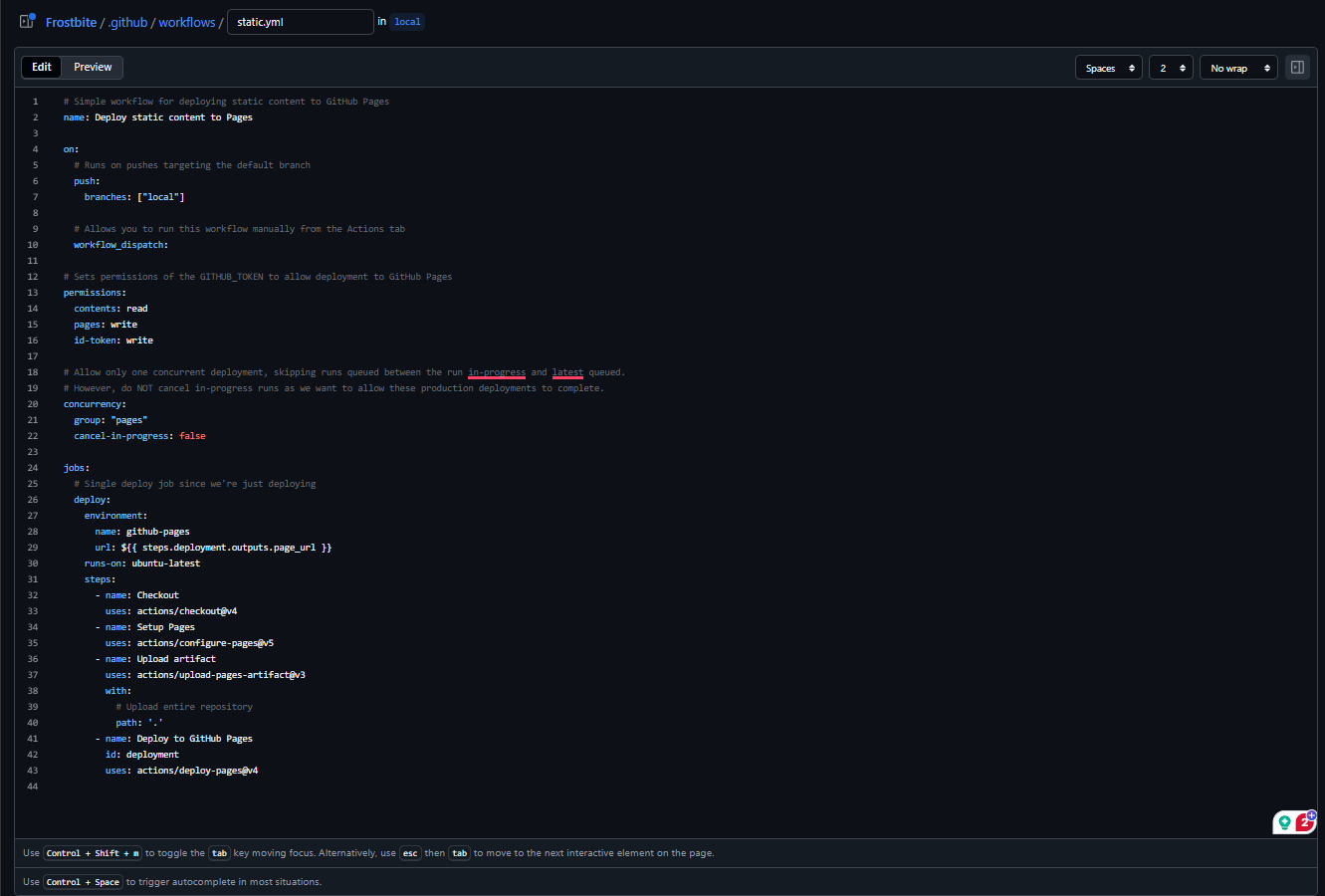Click the '- name: Deploy to GitHub Pages' line
The image size is (1325, 896).
[x=174, y=739]
